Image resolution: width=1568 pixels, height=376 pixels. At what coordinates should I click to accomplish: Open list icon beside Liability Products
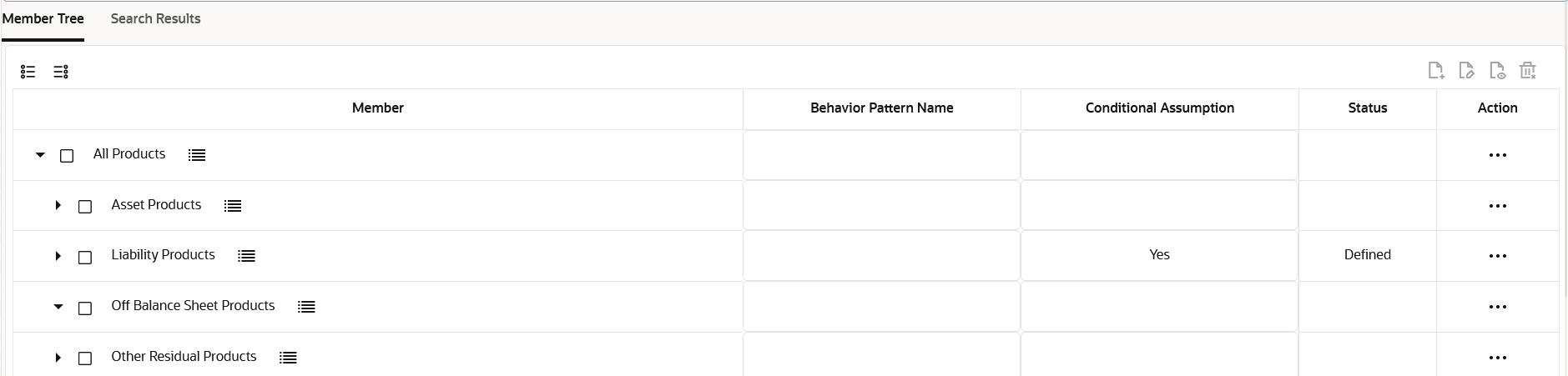(246, 256)
